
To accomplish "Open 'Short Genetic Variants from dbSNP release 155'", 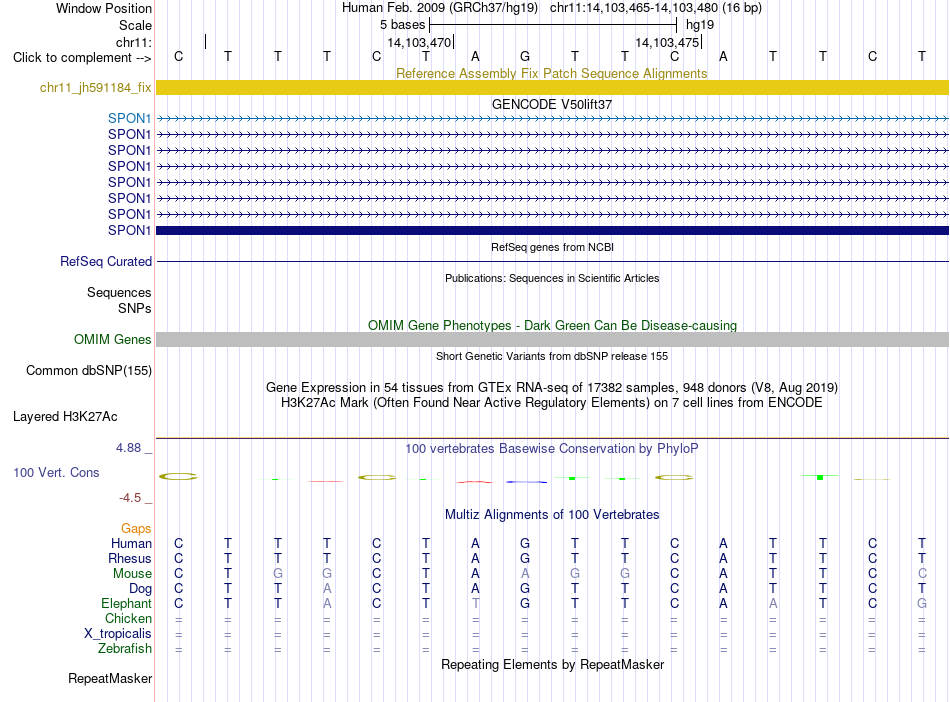I will 552,356.
